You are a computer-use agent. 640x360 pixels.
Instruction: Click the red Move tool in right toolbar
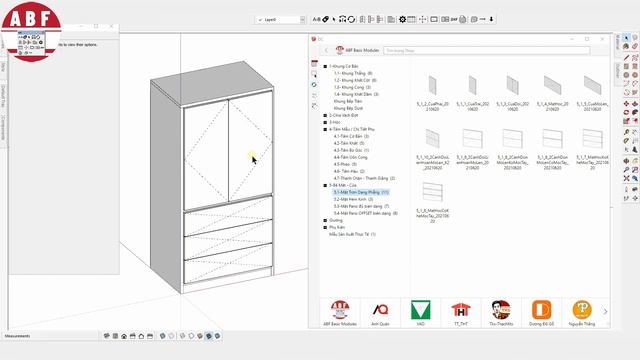tap(627, 104)
